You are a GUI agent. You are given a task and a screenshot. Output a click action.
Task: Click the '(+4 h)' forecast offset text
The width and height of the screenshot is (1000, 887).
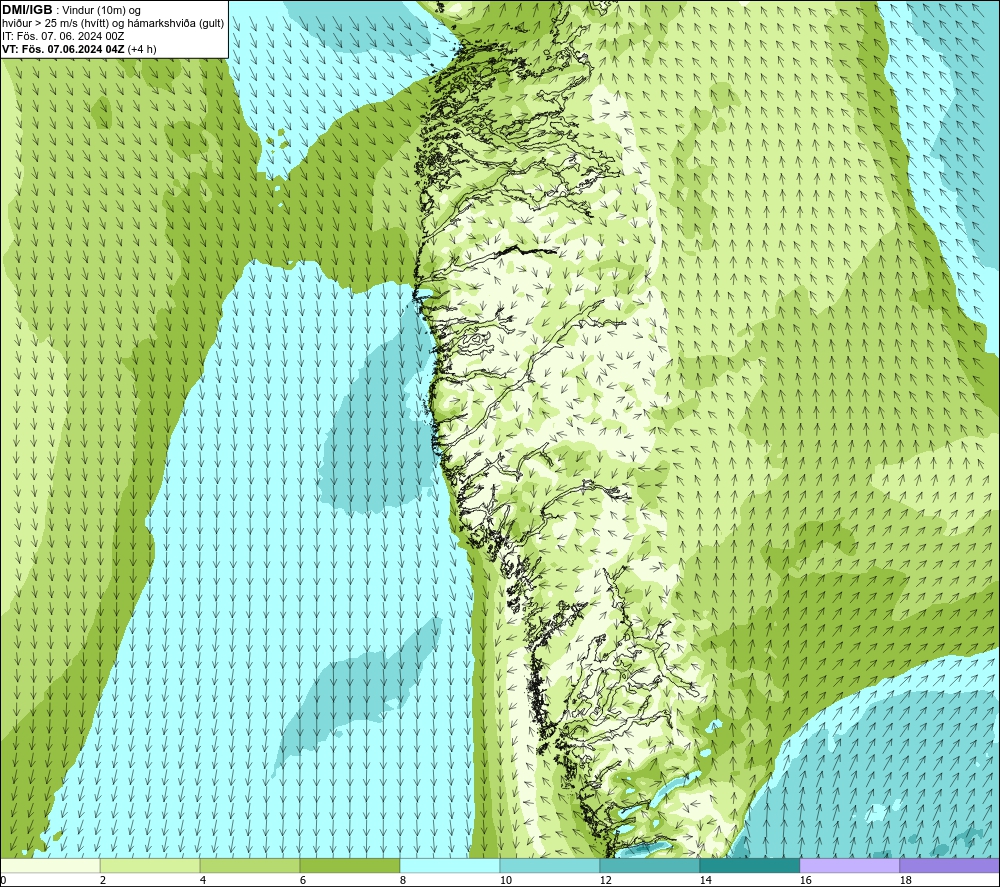point(142,49)
